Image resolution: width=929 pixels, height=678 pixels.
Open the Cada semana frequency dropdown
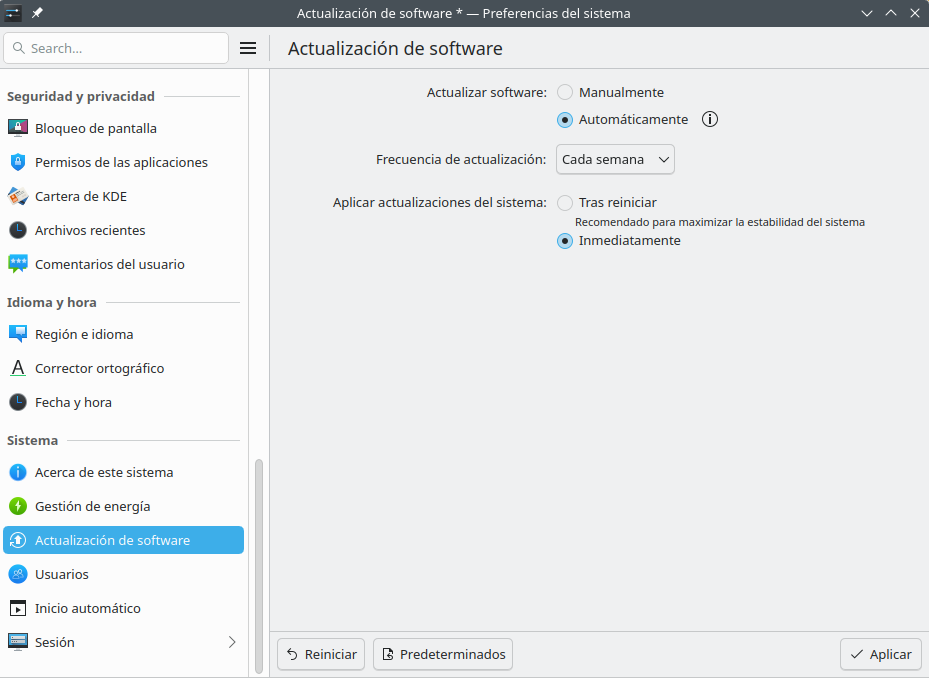click(615, 159)
